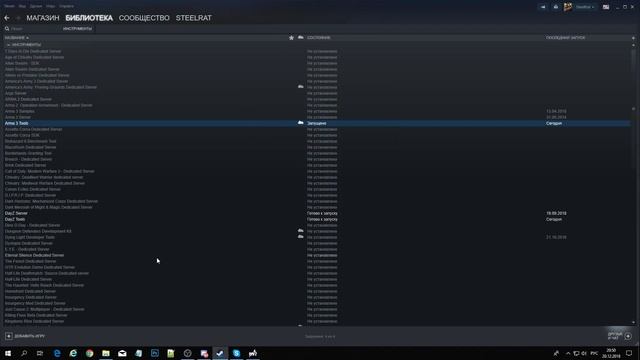Click the profile avatar picture

pyautogui.click(x=568, y=7)
